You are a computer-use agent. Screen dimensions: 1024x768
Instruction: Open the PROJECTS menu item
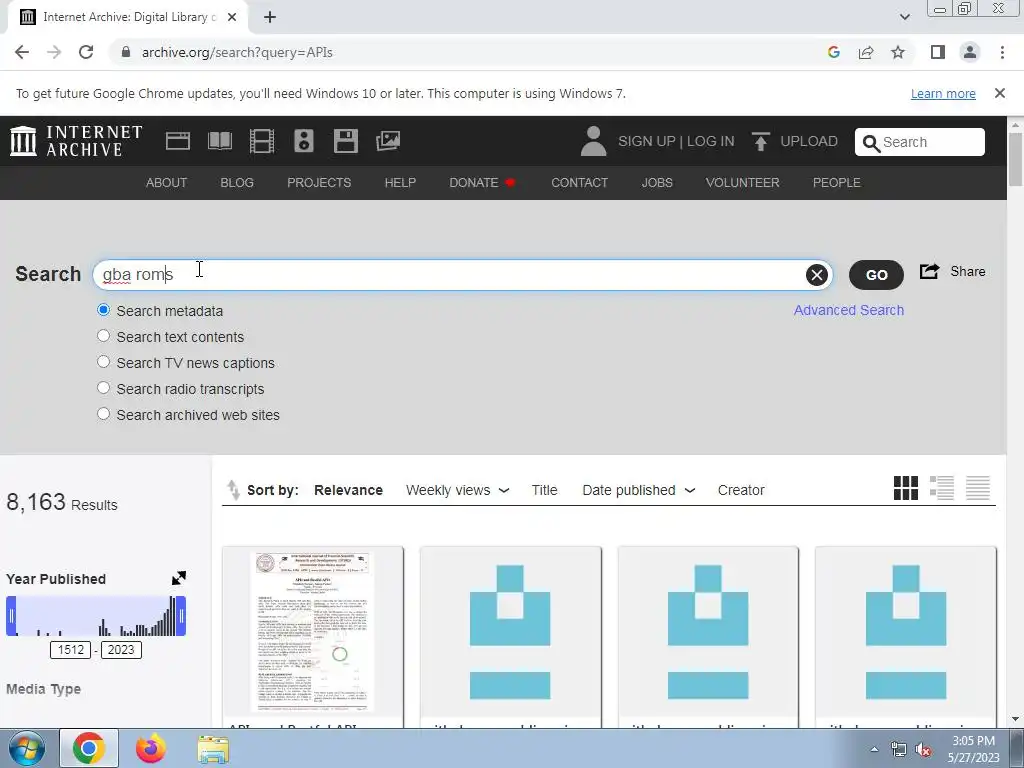pos(319,183)
